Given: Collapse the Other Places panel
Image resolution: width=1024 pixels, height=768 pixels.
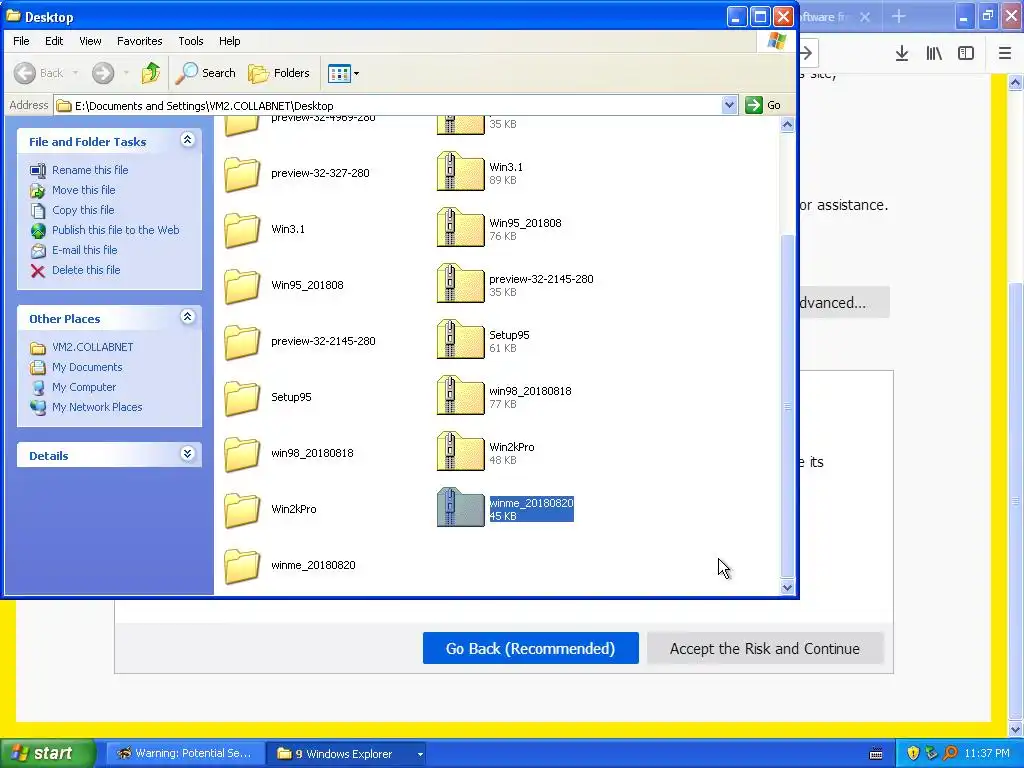Looking at the screenshot, I should (187, 317).
